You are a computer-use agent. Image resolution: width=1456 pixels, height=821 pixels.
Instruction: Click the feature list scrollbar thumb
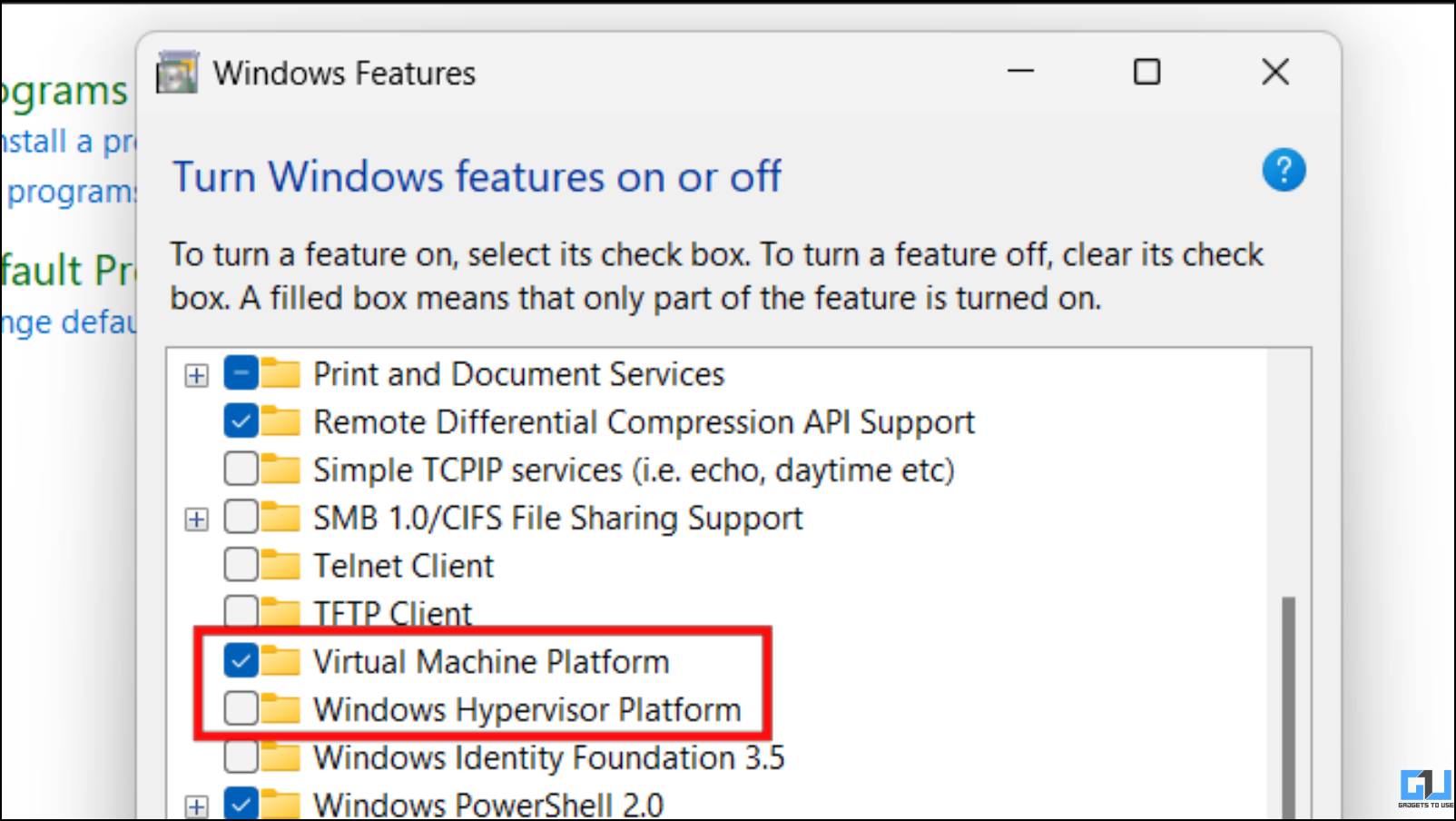[1288, 708]
